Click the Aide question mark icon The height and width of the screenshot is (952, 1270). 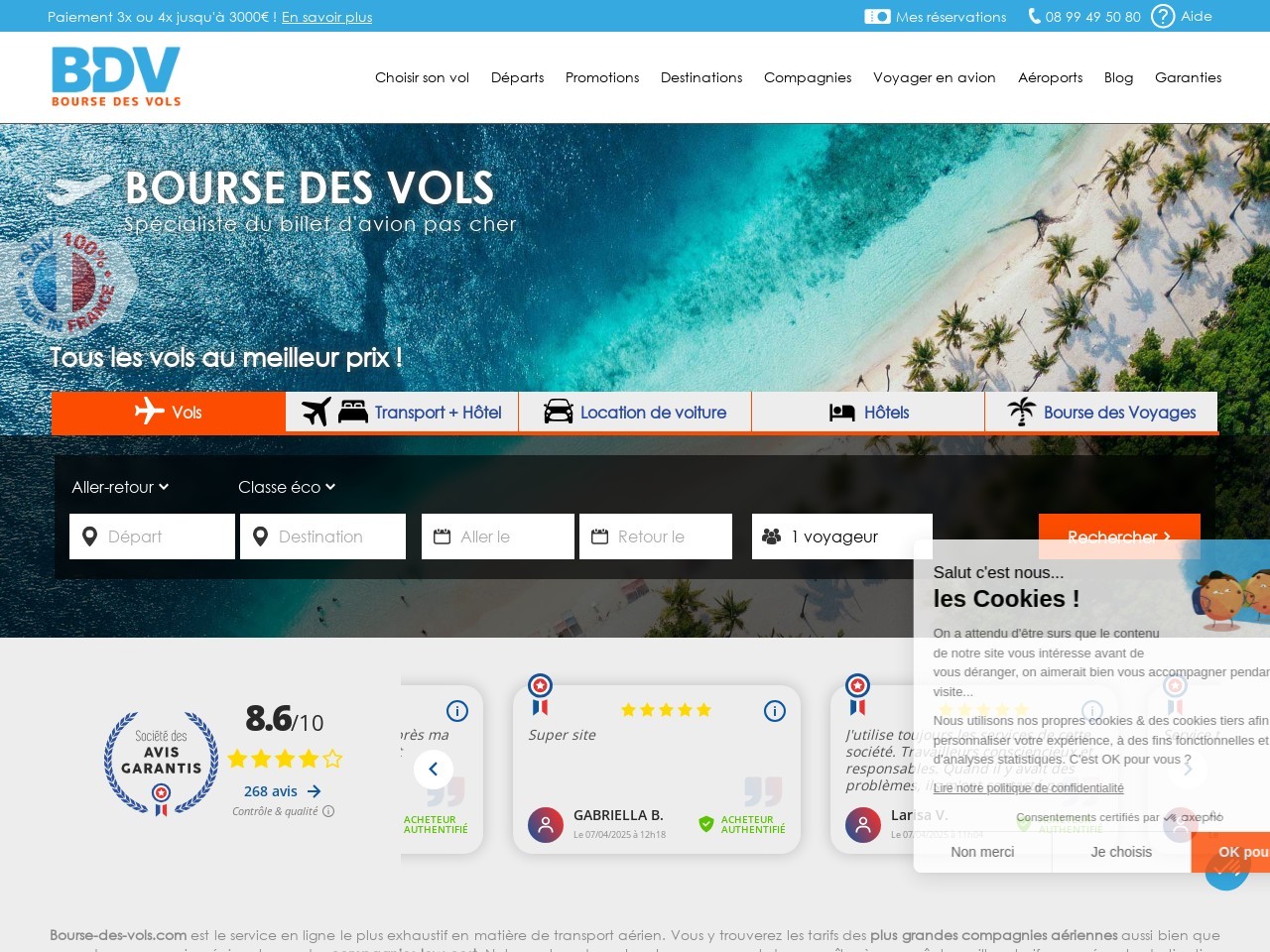tap(1163, 16)
